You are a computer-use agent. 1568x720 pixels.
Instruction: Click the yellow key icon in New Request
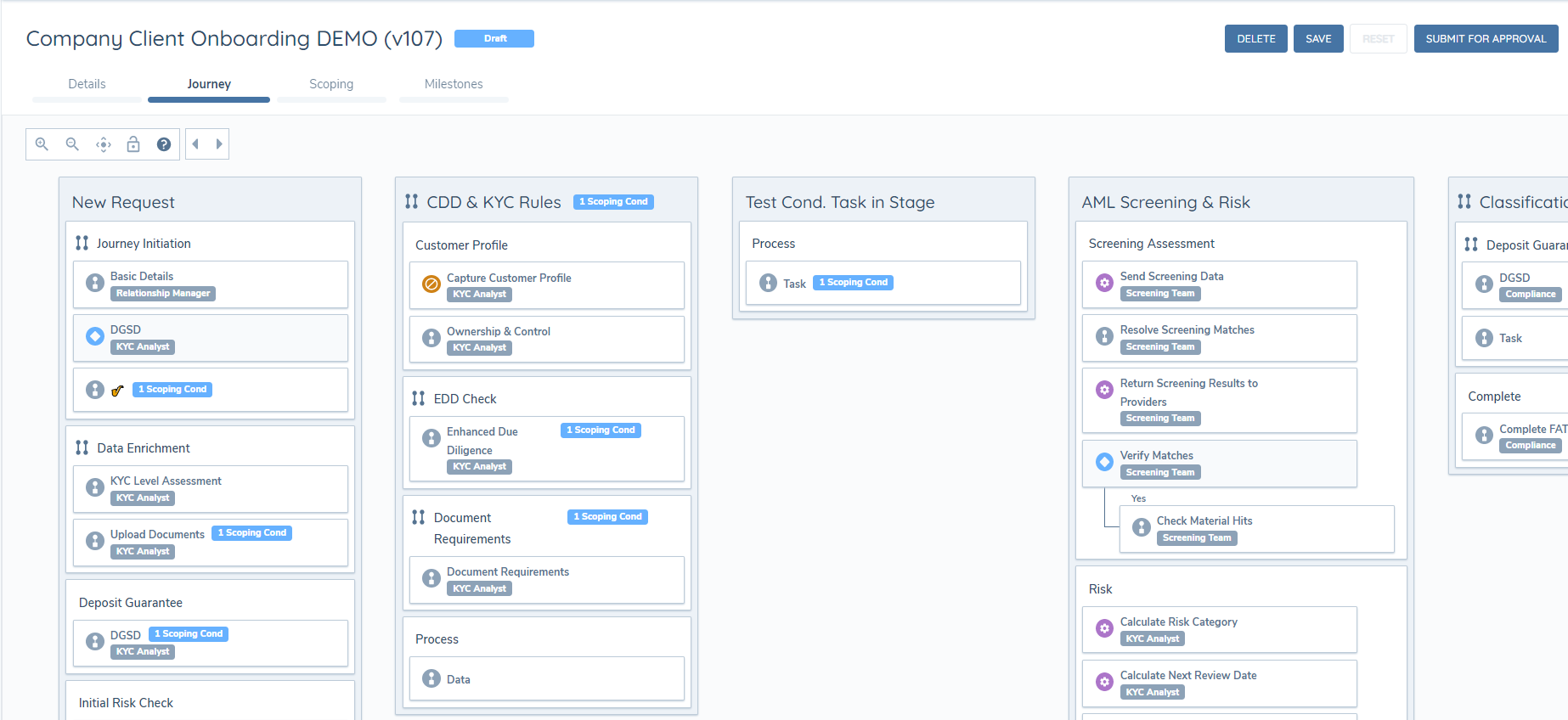(x=118, y=391)
